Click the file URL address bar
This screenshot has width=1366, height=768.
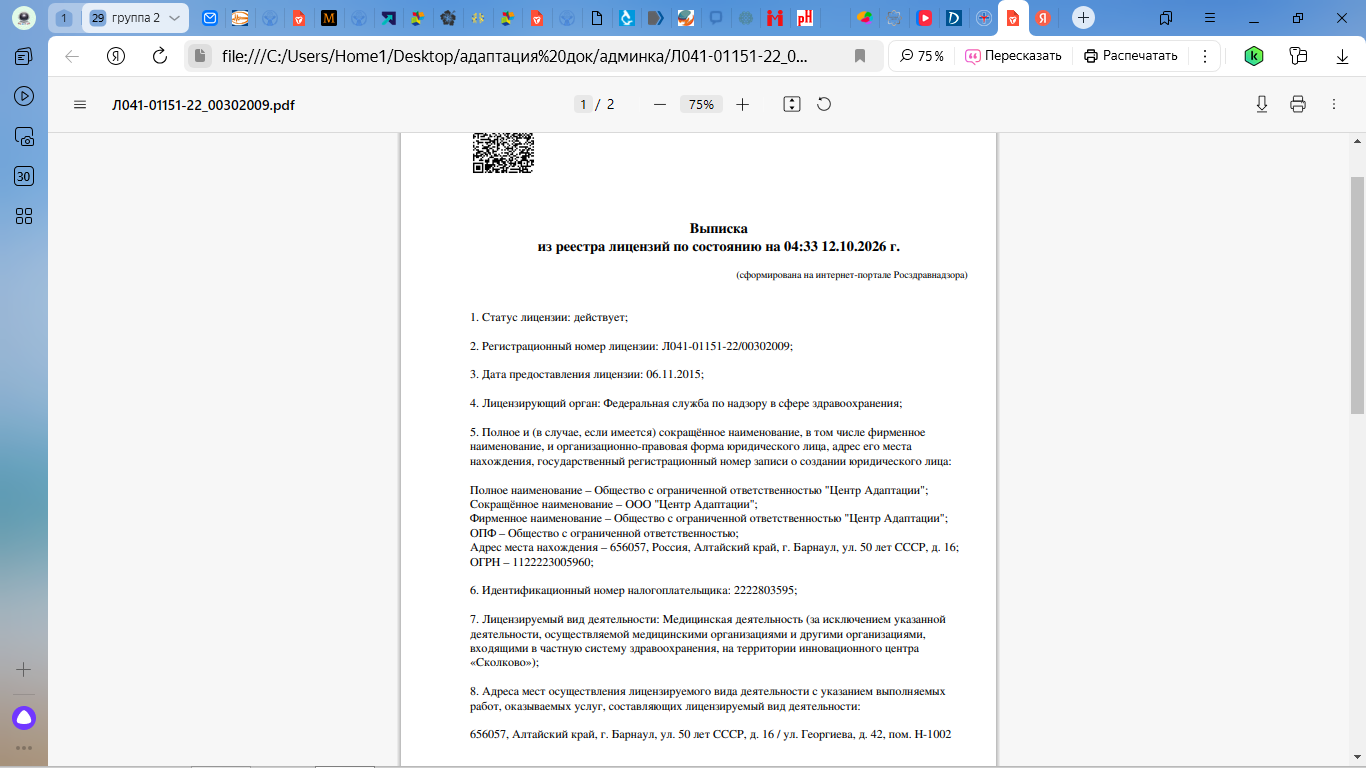(x=516, y=56)
